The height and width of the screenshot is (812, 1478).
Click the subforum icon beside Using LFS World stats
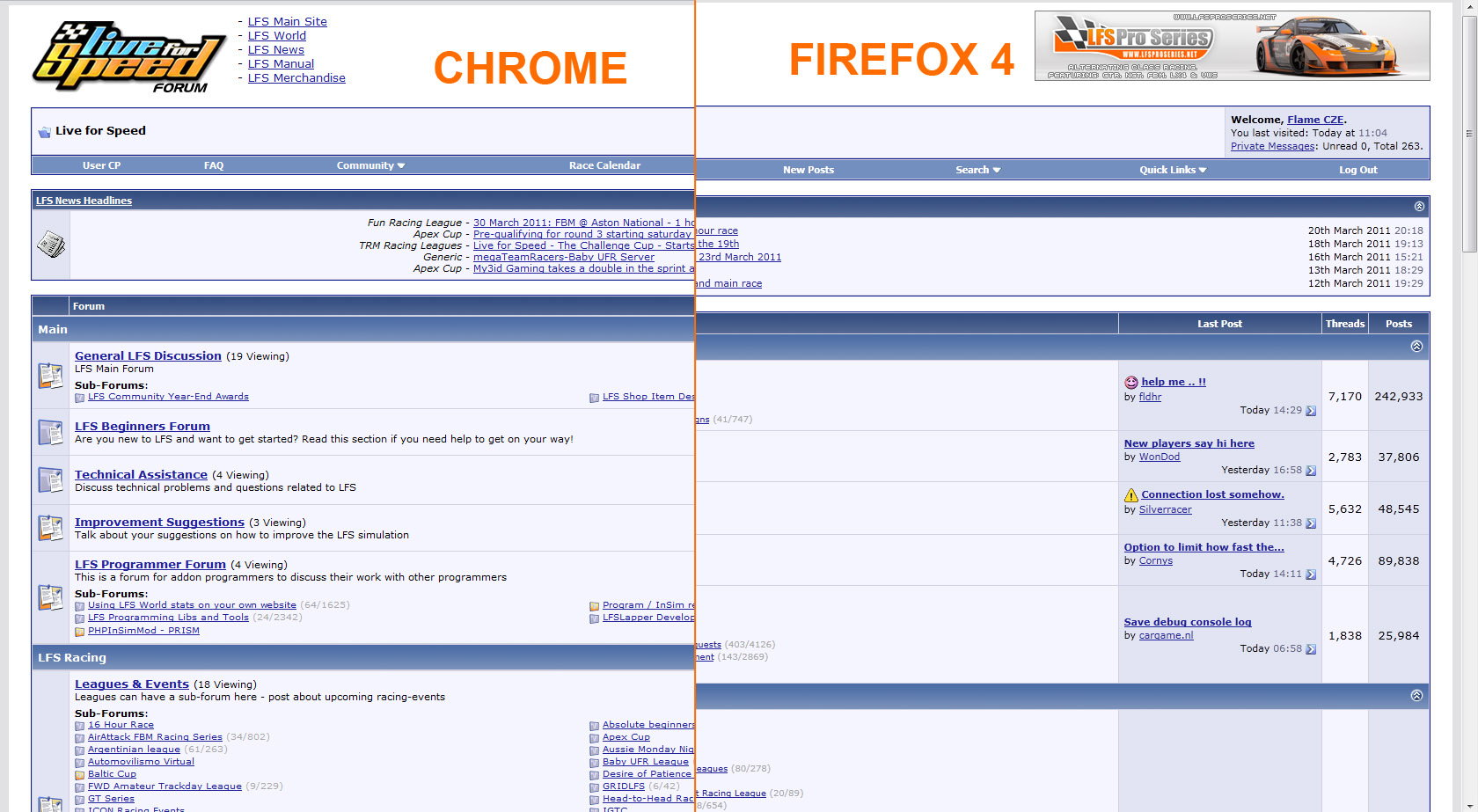pos(80,606)
